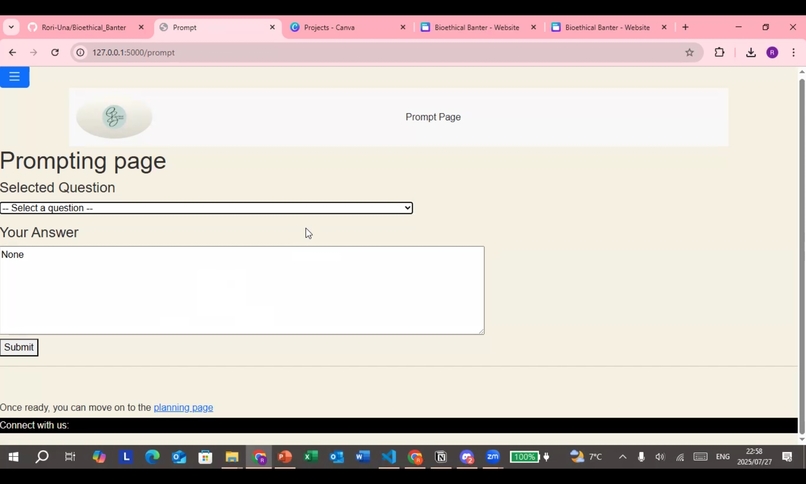Click the Prompt Page header text

pos(433,117)
